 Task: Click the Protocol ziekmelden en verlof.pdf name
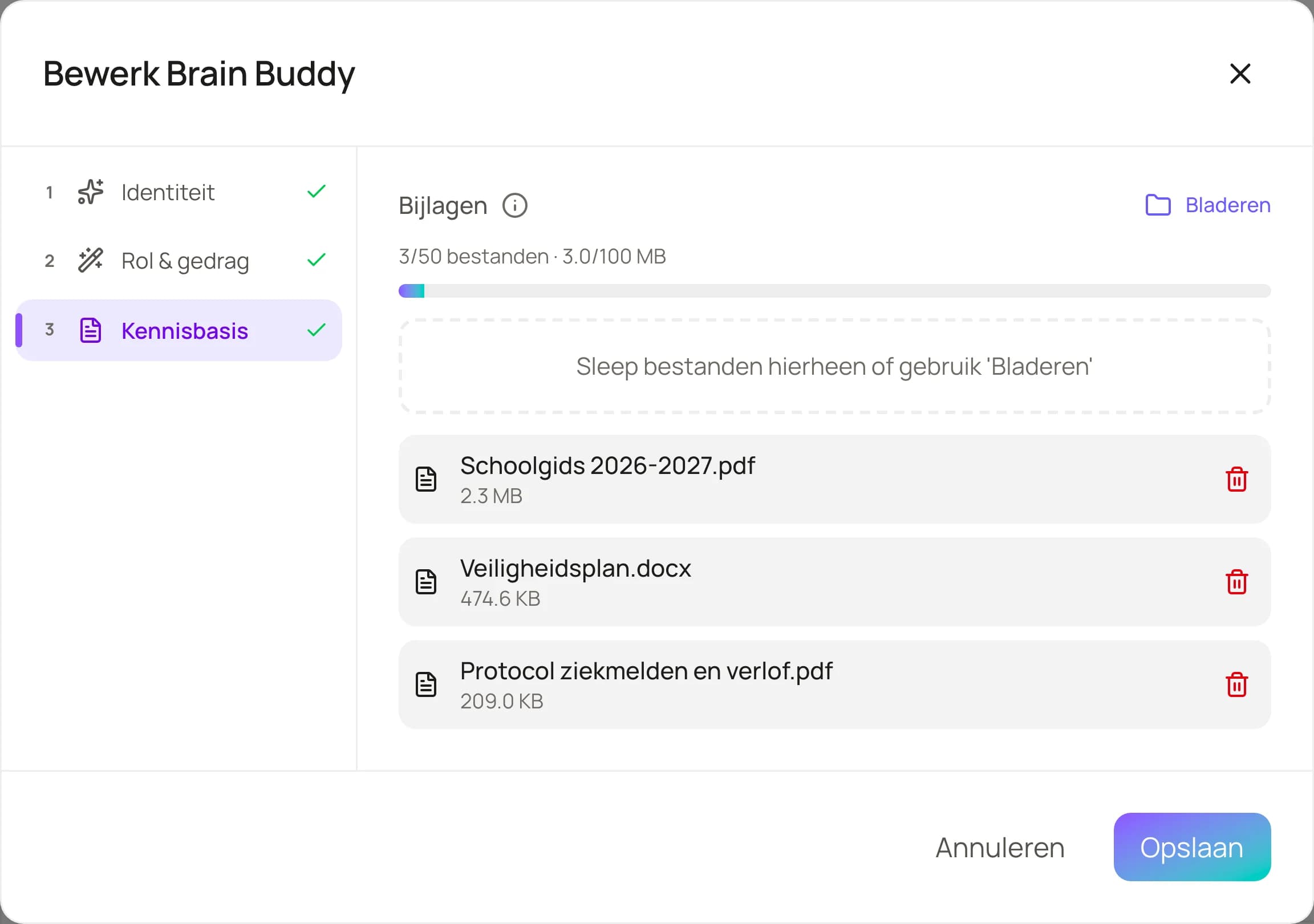(646, 671)
